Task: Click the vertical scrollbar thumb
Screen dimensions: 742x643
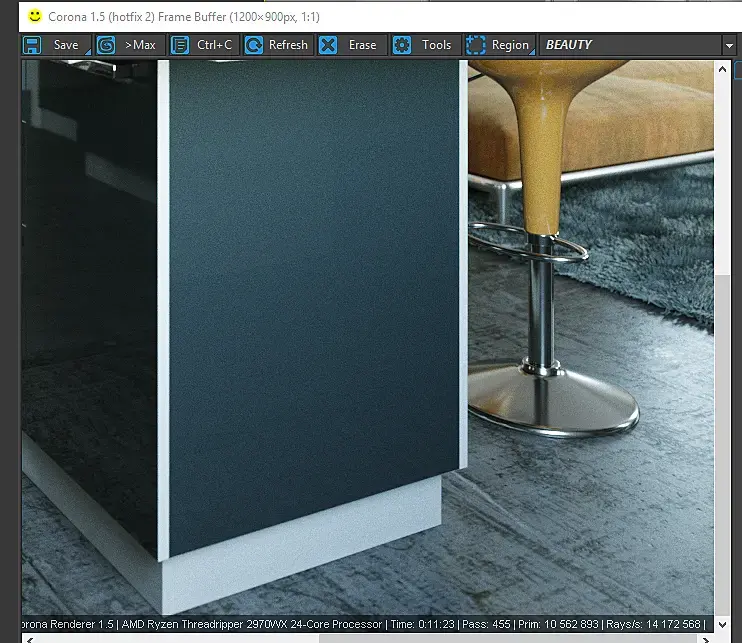Action: [722, 443]
